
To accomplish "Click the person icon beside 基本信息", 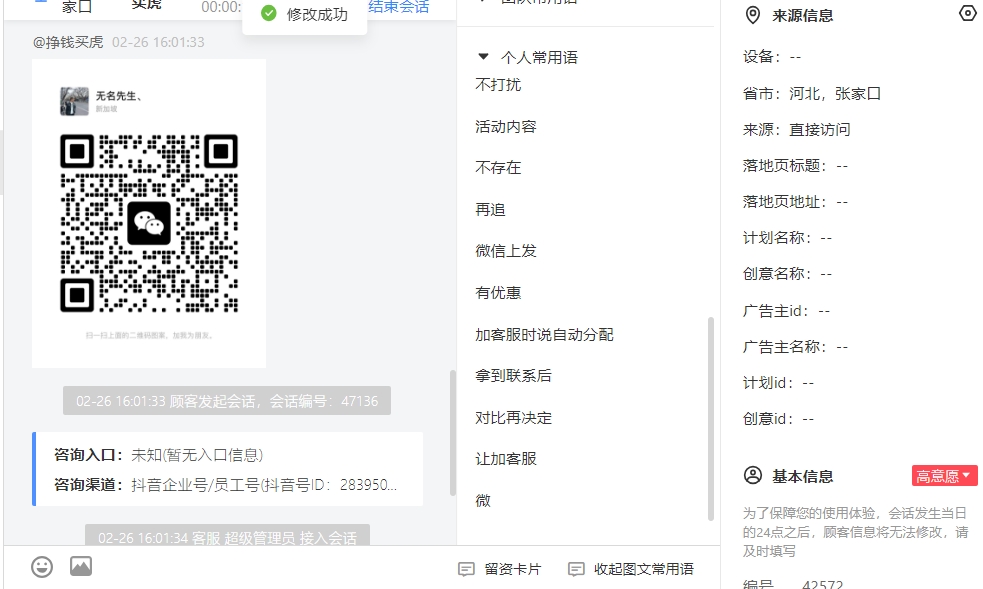I will (752, 475).
